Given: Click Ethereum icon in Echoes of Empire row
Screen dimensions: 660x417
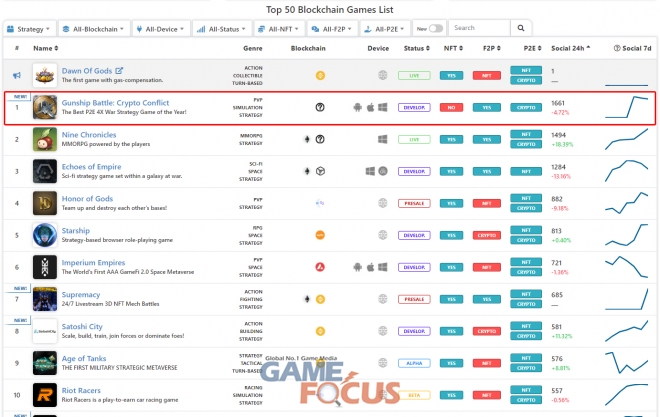Looking at the screenshot, I should (306, 172).
